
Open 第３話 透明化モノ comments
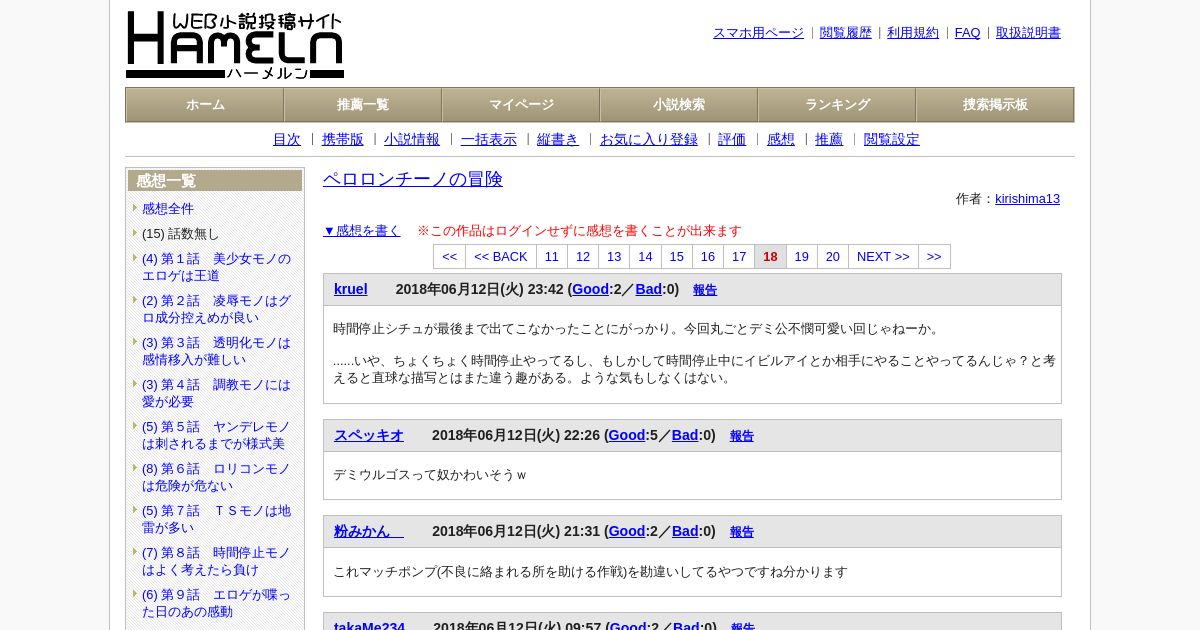pos(216,351)
